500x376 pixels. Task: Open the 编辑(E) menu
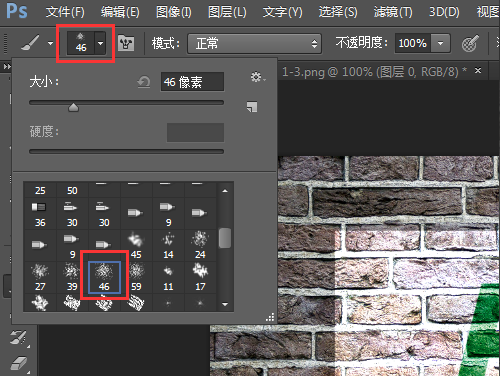click(120, 12)
